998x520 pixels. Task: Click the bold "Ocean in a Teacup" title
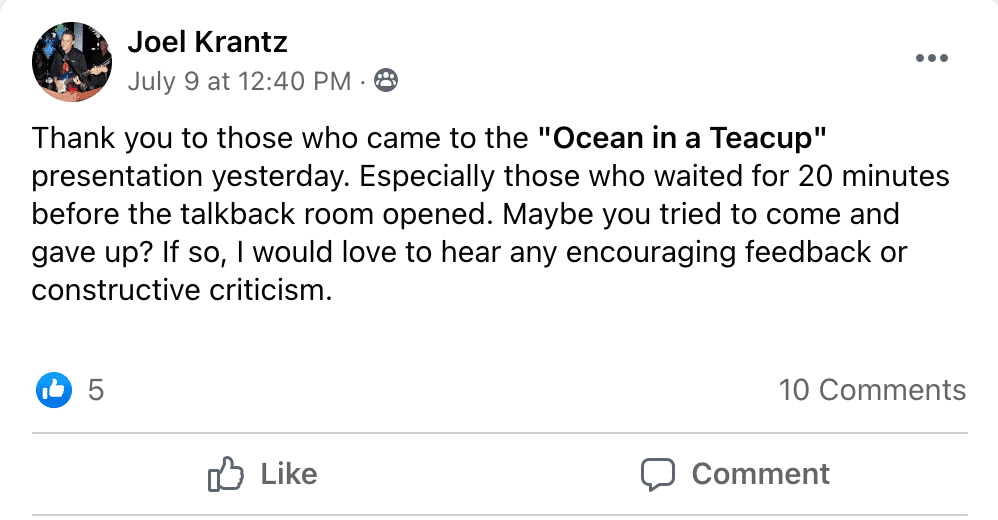[x=681, y=136]
